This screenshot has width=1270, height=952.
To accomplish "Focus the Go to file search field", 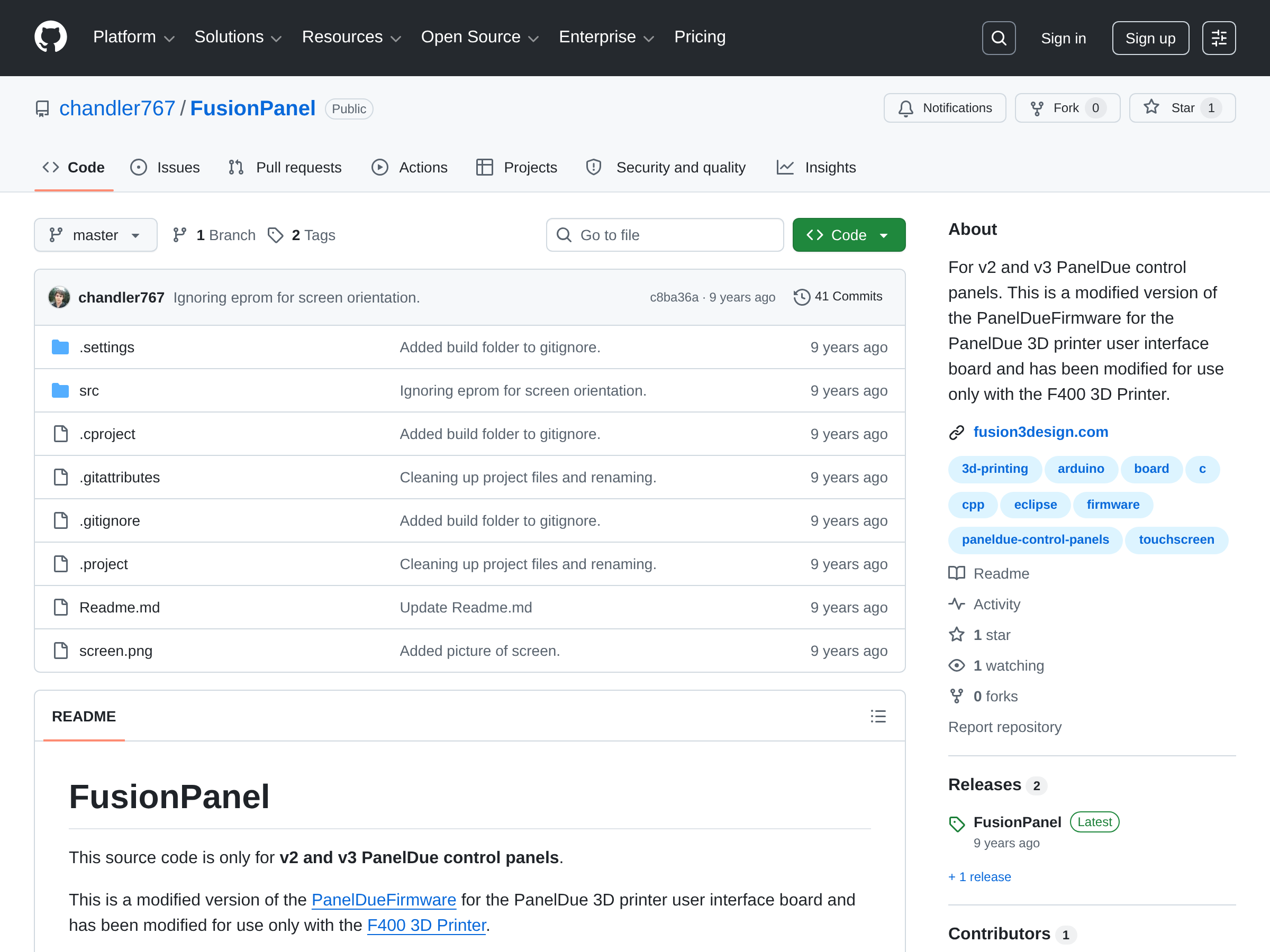I will coord(665,235).
